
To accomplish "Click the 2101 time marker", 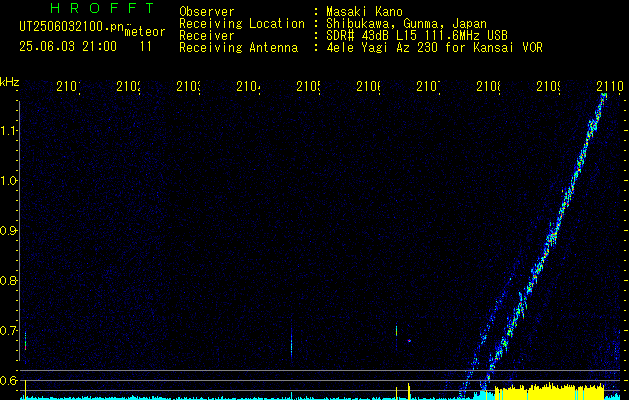I will [x=68, y=86].
